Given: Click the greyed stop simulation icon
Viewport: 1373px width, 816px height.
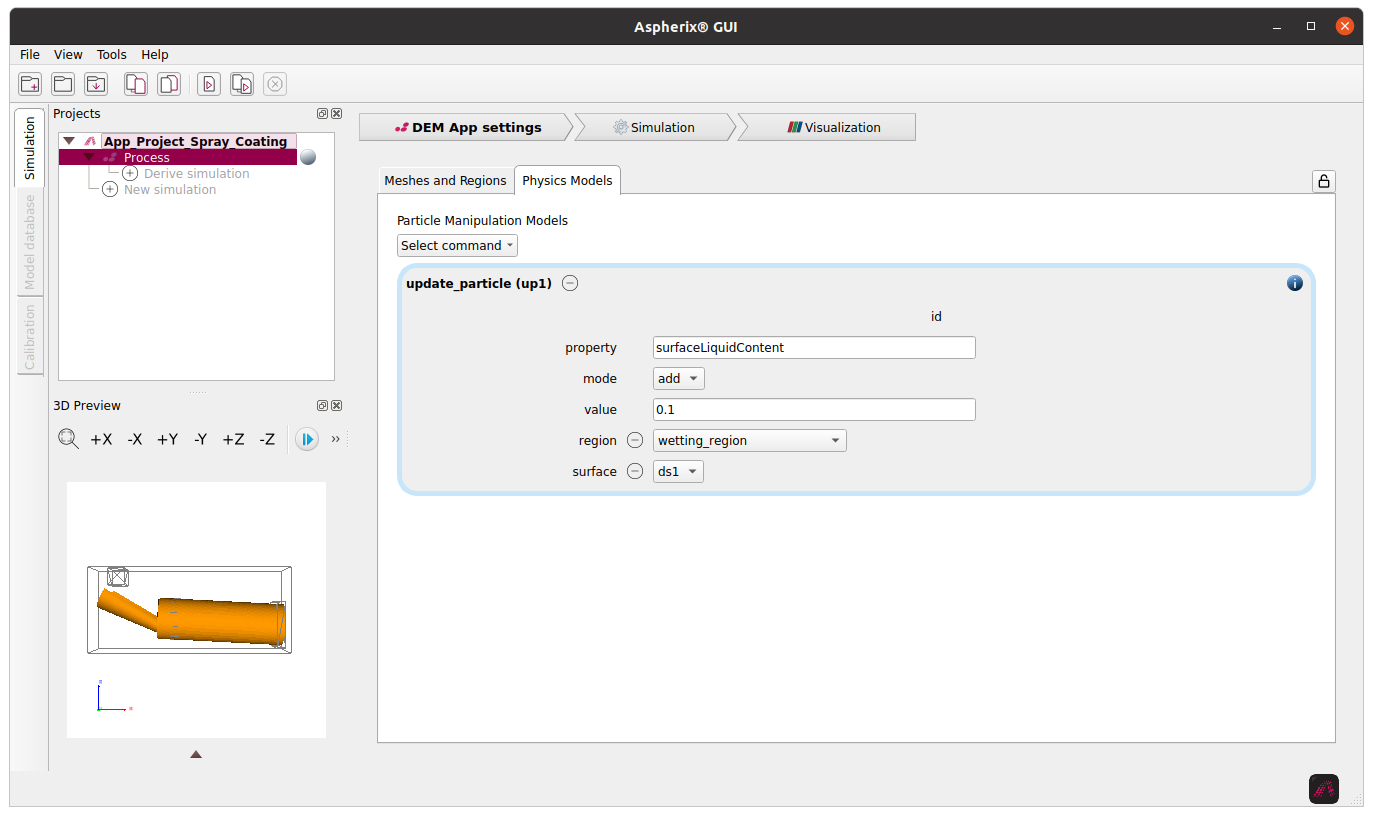Looking at the screenshot, I should point(275,84).
